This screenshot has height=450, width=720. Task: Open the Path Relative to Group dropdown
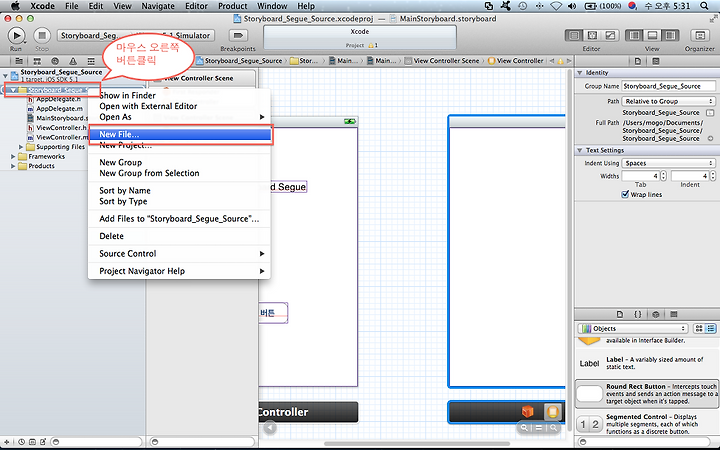pos(668,101)
